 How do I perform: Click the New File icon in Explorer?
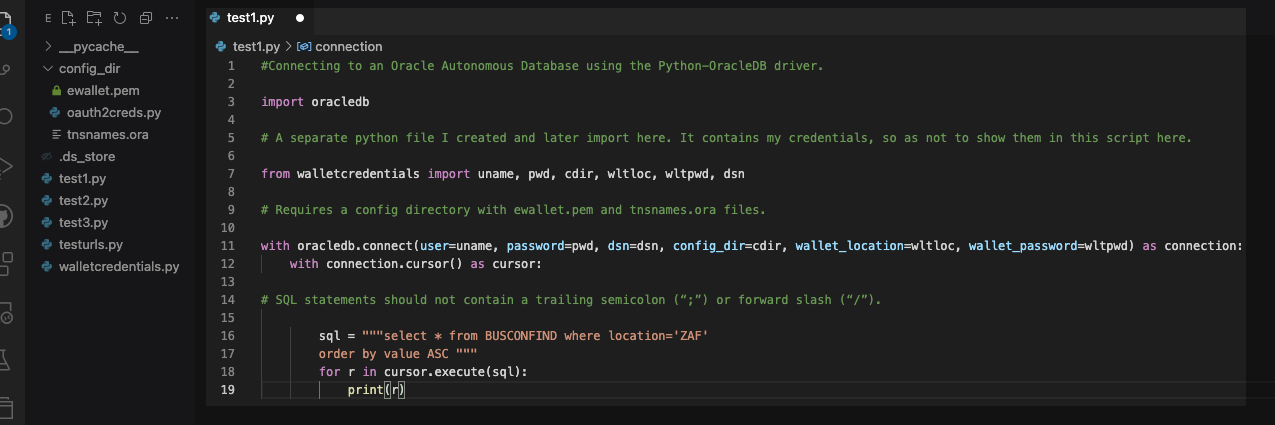pyautogui.click(x=68, y=17)
